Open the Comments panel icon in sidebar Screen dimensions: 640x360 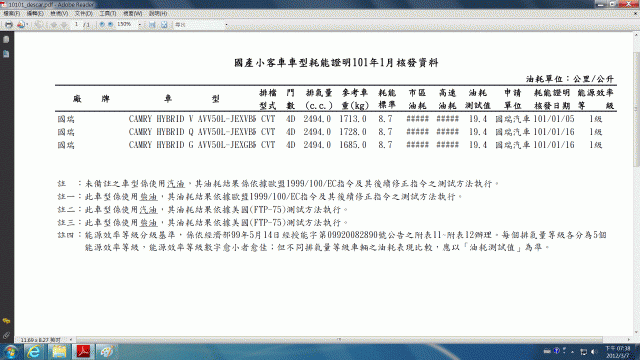point(6,321)
